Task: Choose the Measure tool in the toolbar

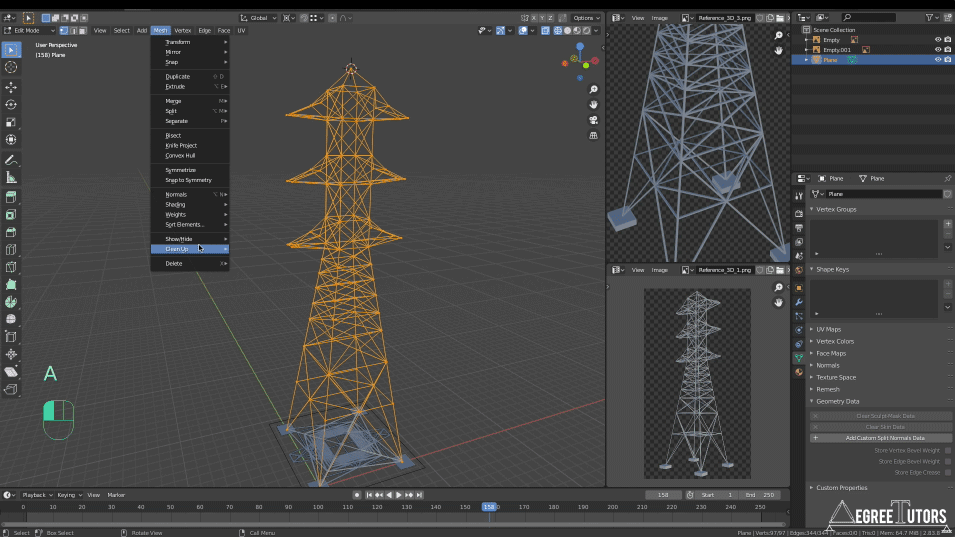Action: pyautogui.click(x=11, y=177)
